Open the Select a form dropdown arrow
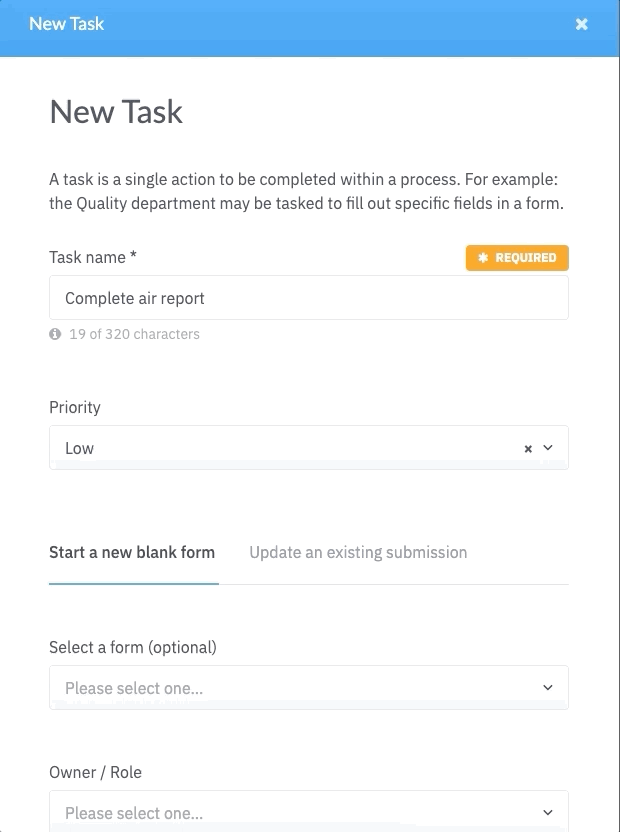The width and height of the screenshot is (620, 832). pyautogui.click(x=548, y=688)
